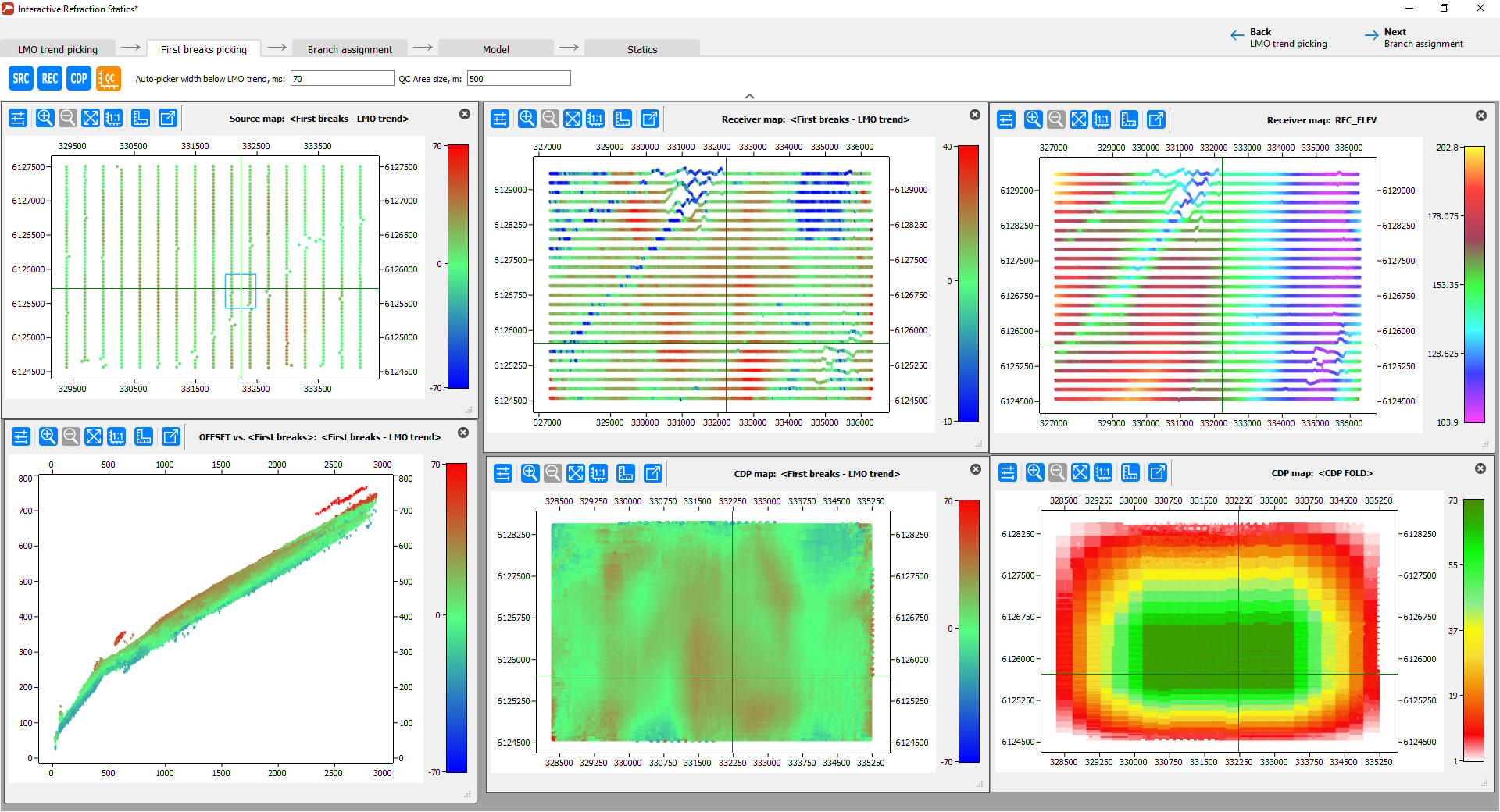
Task: Click Next to Branch assignment
Action: tap(1414, 37)
